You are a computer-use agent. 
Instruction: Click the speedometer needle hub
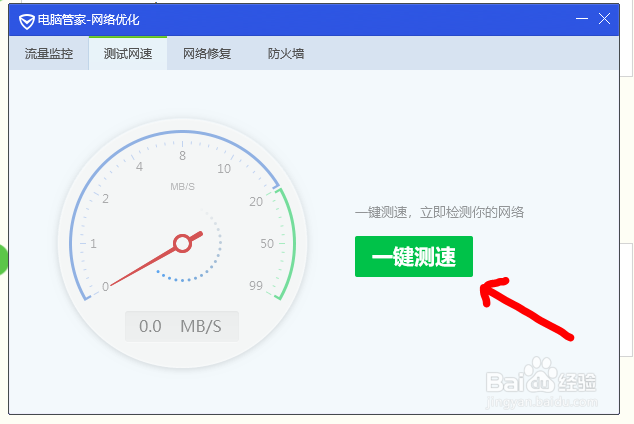click(x=182, y=243)
